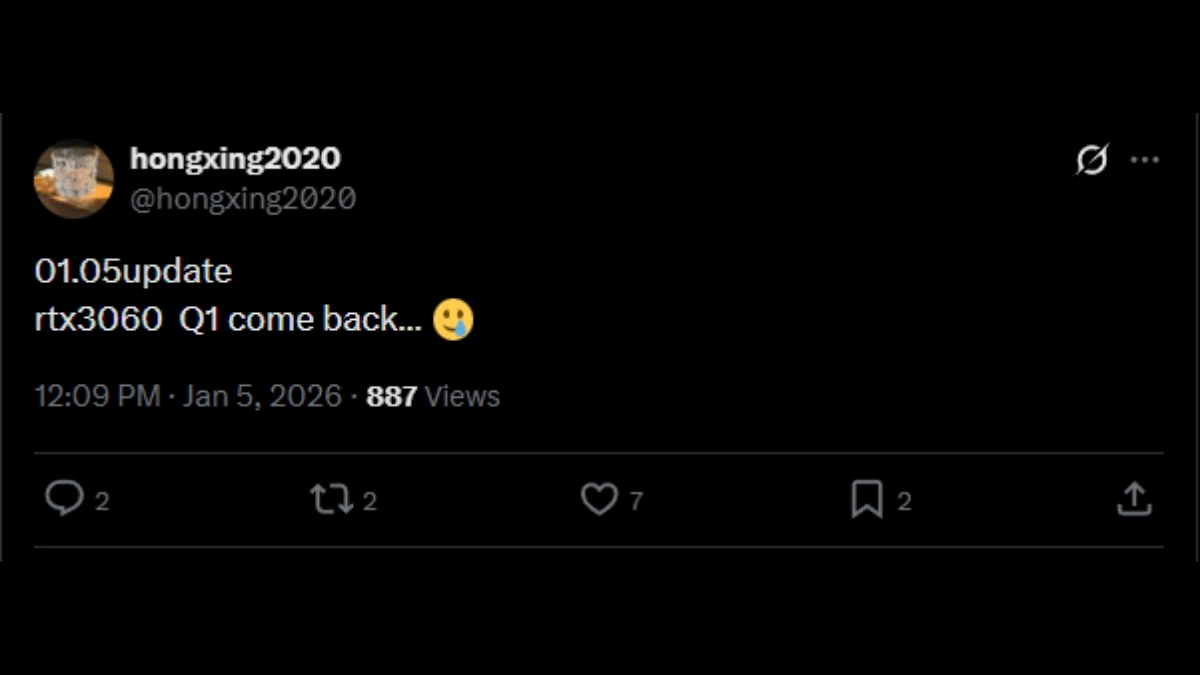This screenshot has width=1200, height=675.
Task: Repost the tweet using the arrows icon
Action: 331,498
